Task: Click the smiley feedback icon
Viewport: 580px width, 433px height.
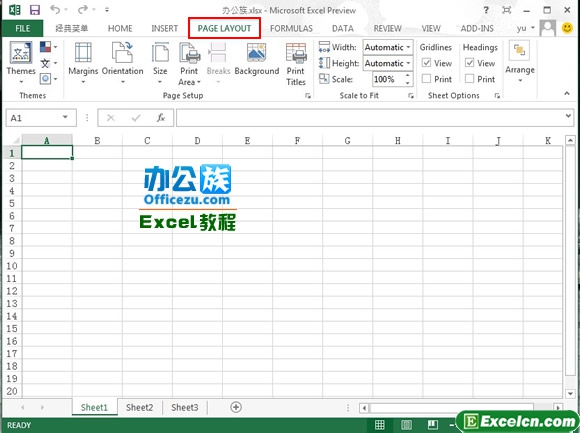Action: point(567,28)
